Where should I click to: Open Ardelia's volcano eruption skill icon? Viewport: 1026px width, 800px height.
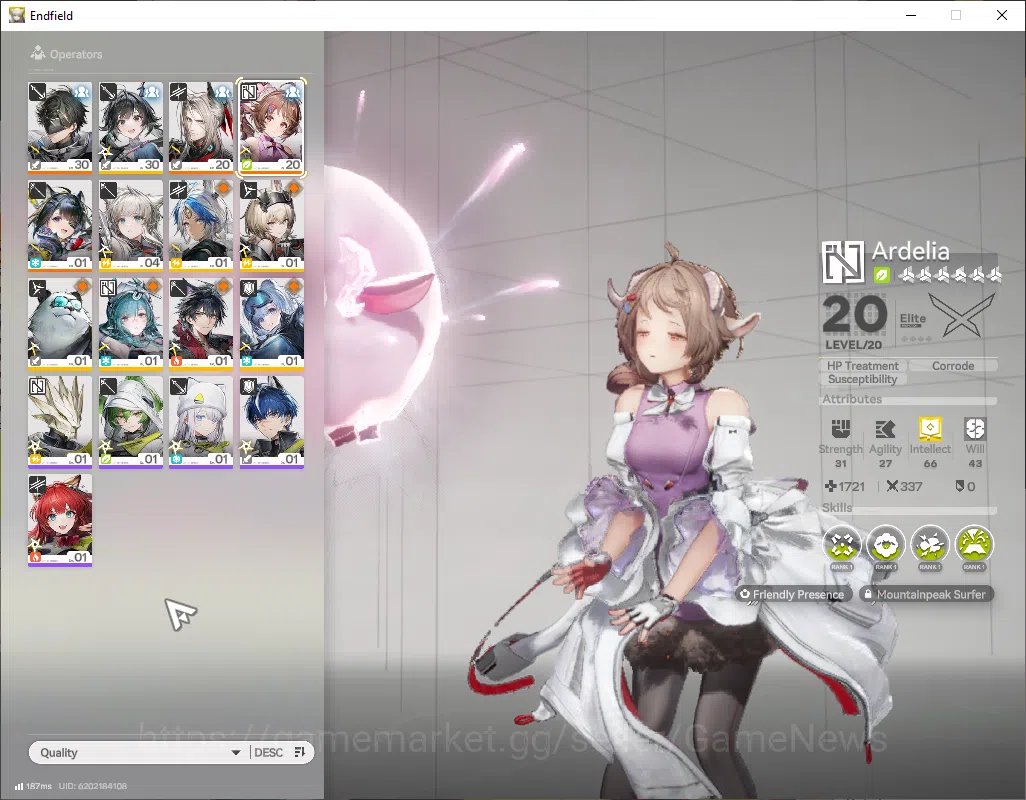coord(974,544)
